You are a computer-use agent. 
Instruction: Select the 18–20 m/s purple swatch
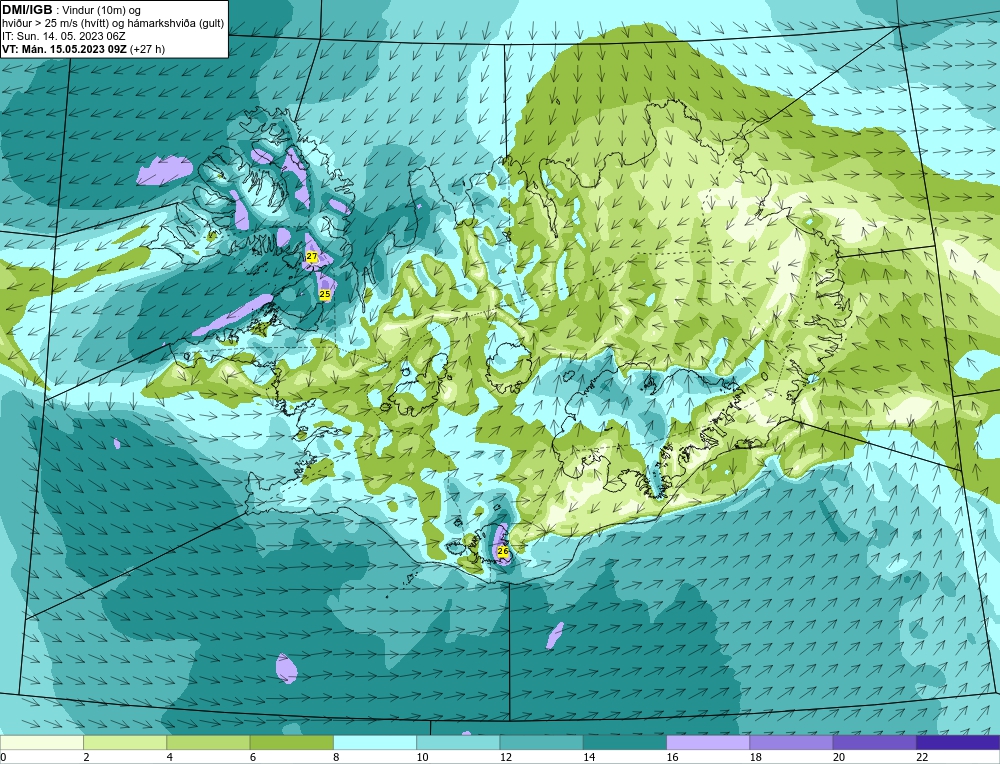[791, 743]
